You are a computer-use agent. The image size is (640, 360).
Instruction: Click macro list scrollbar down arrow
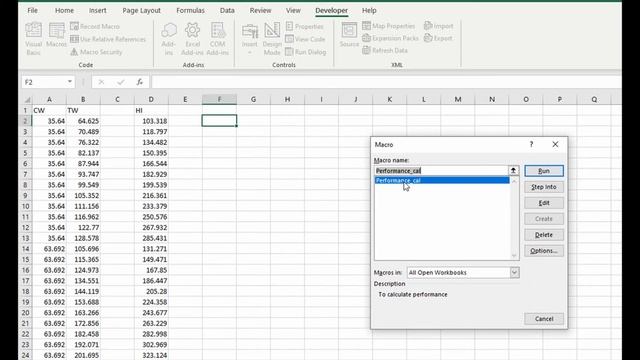(514, 256)
